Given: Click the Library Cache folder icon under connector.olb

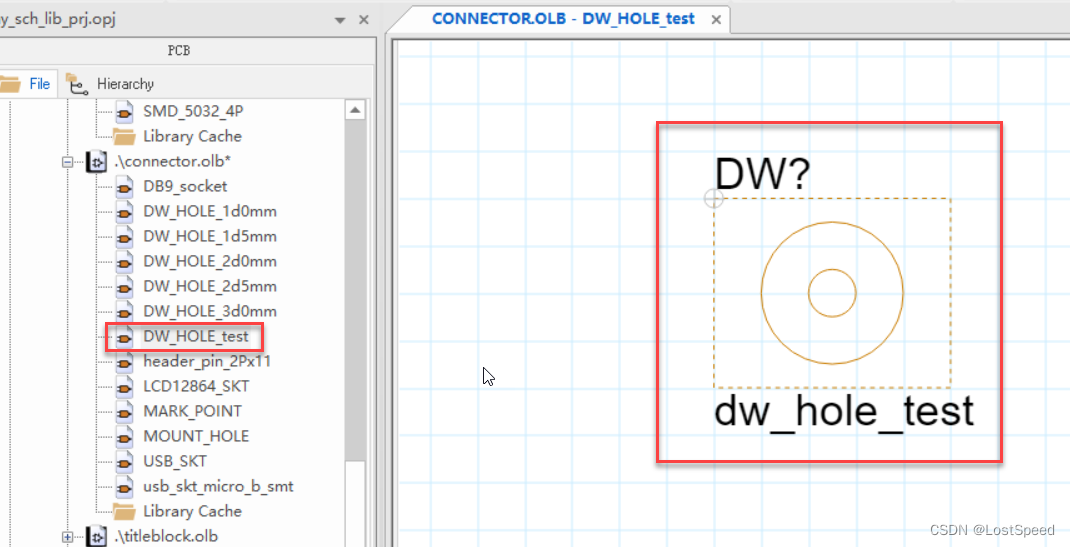Looking at the screenshot, I should (124, 512).
